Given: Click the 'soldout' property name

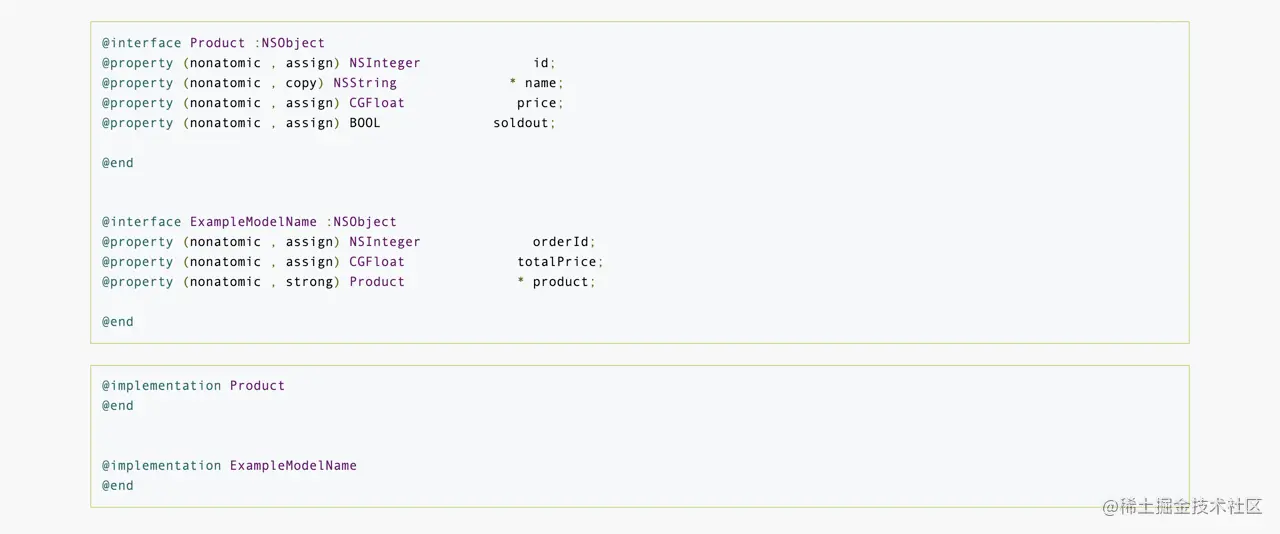Looking at the screenshot, I should click(522, 123).
